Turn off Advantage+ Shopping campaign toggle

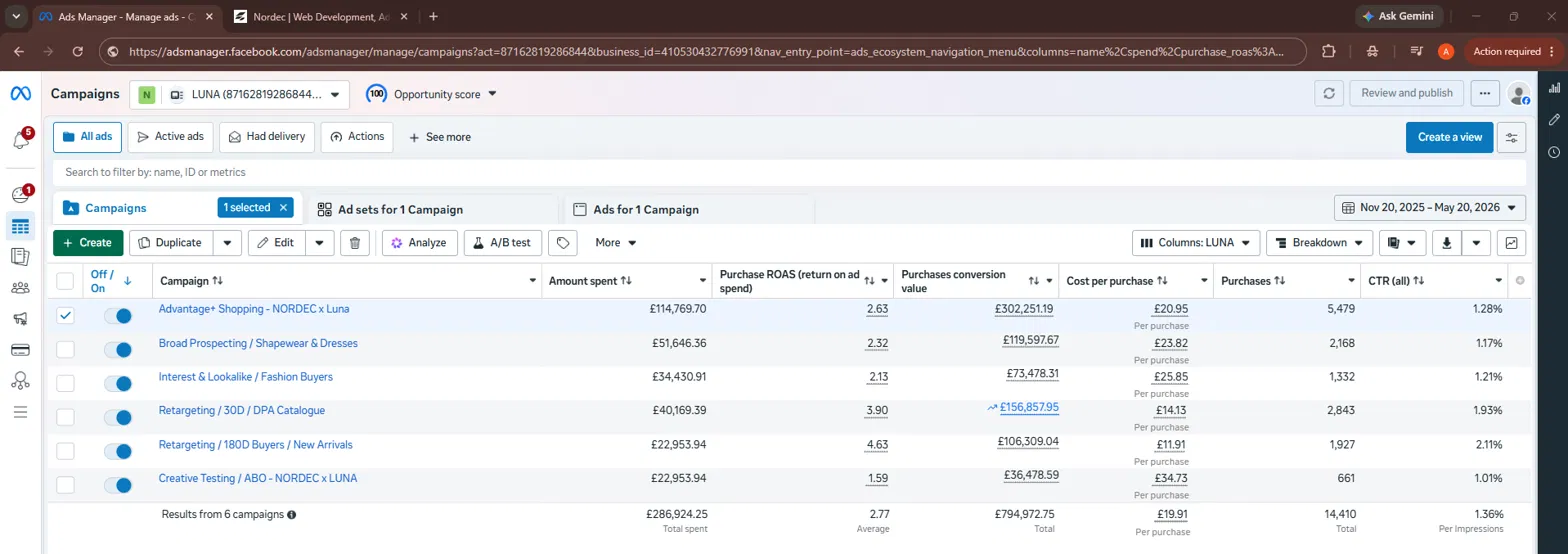118,315
